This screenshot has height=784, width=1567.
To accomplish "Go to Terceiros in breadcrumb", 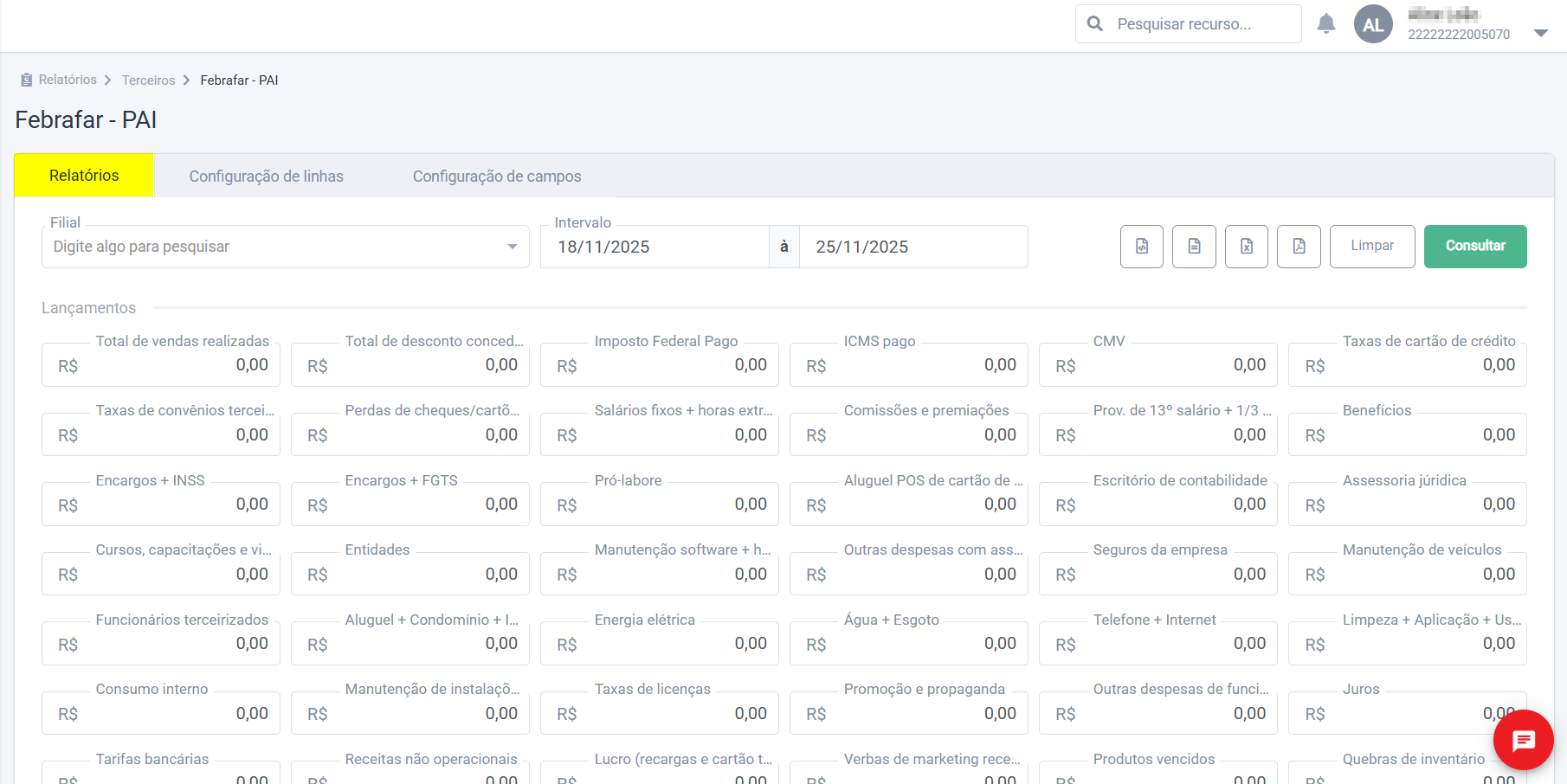I will [x=148, y=80].
